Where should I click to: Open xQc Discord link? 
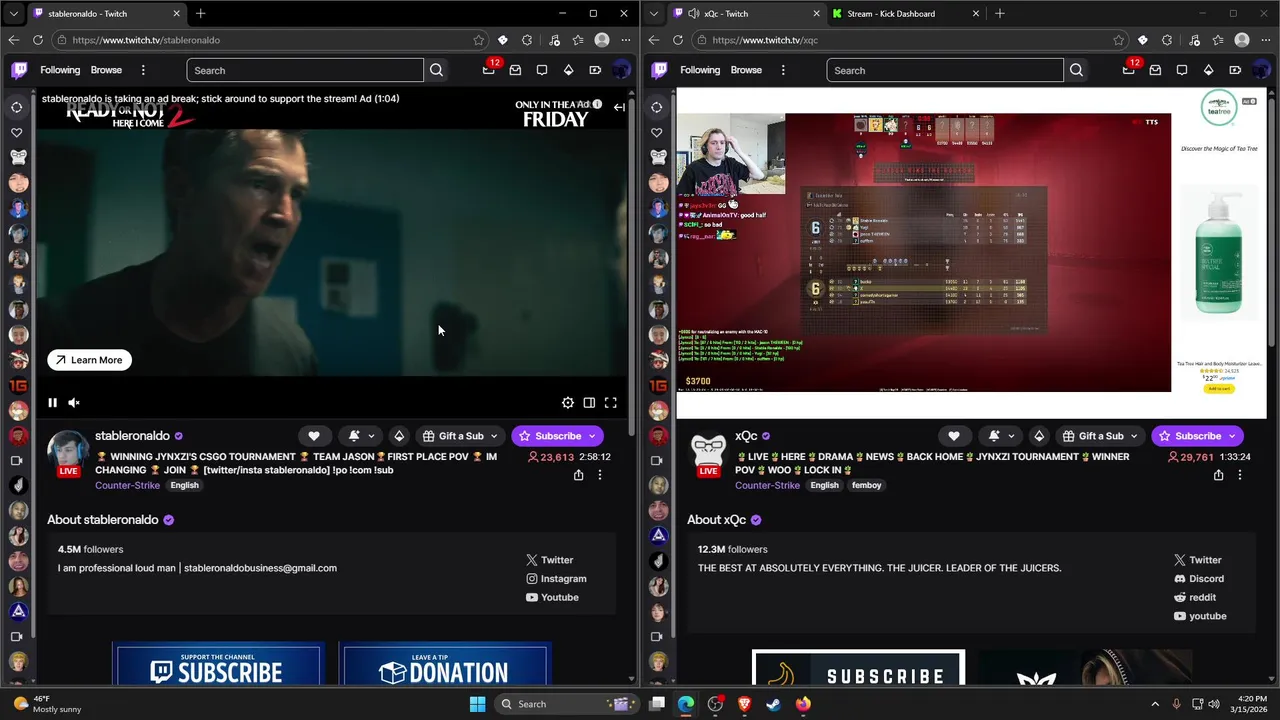point(1198,579)
